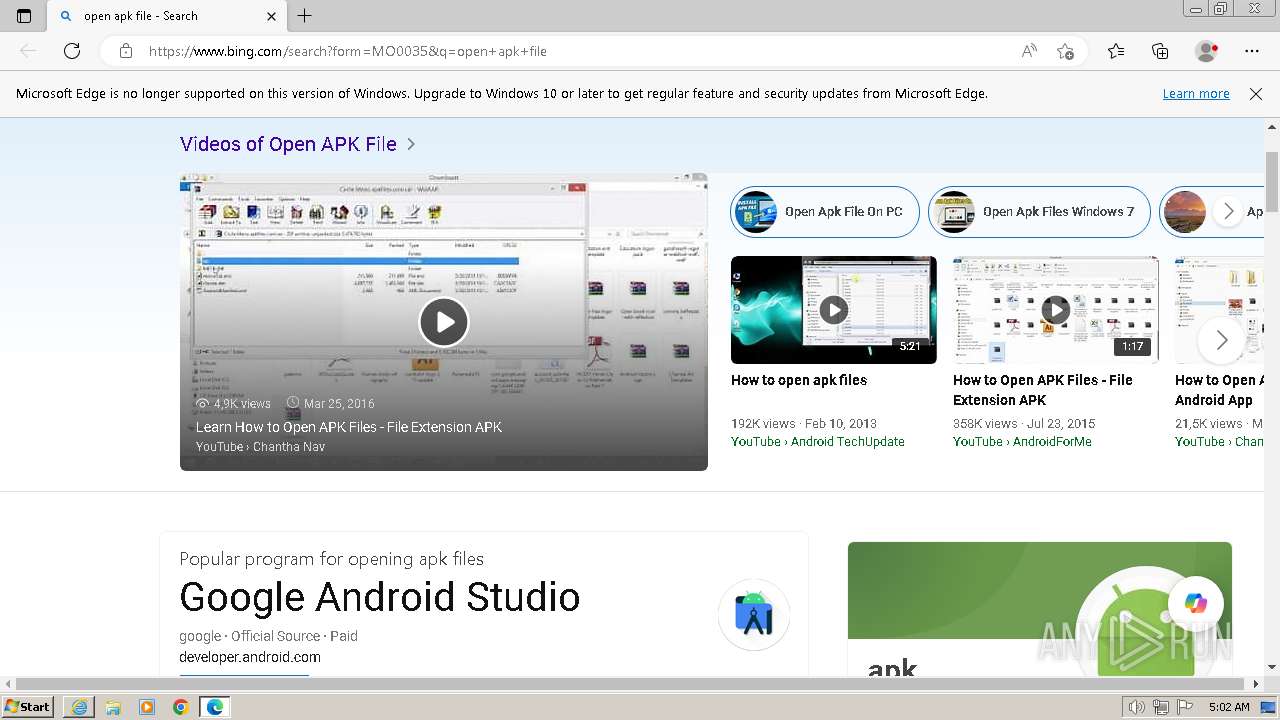The image size is (1280, 720).
Task: Refresh the current page
Action: coord(72,51)
